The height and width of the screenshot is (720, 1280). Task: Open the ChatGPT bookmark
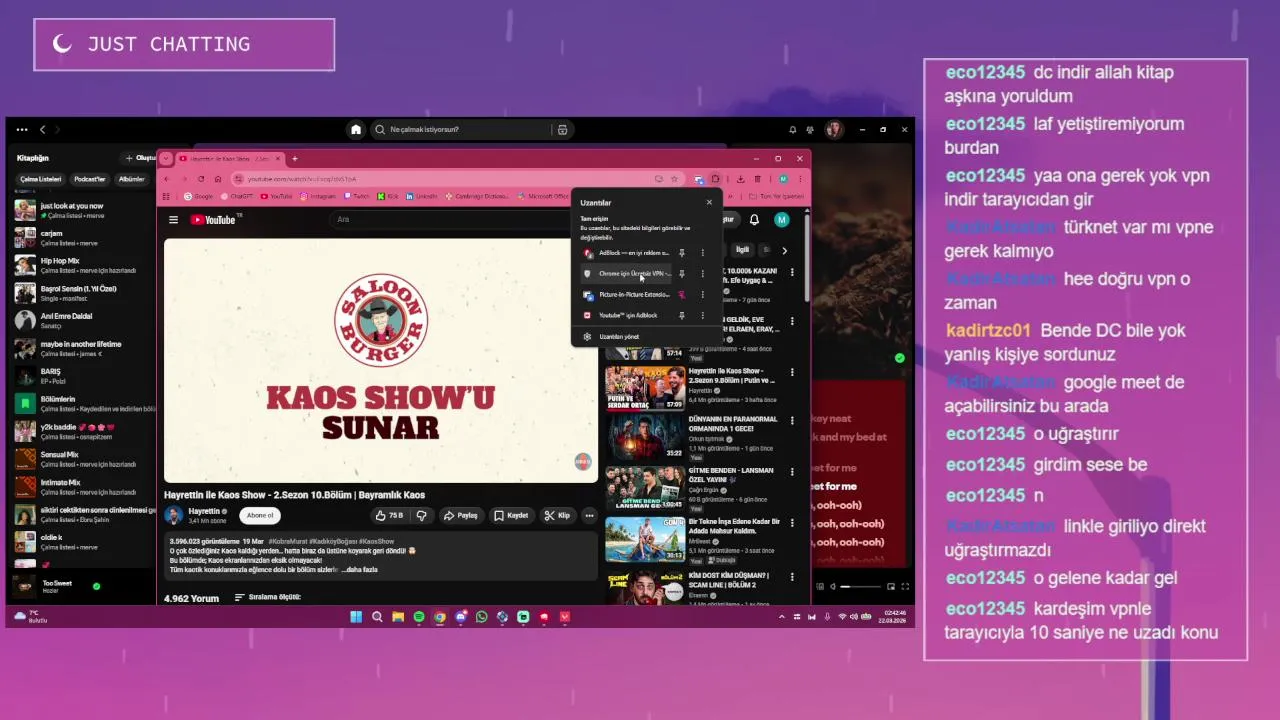tap(236, 196)
